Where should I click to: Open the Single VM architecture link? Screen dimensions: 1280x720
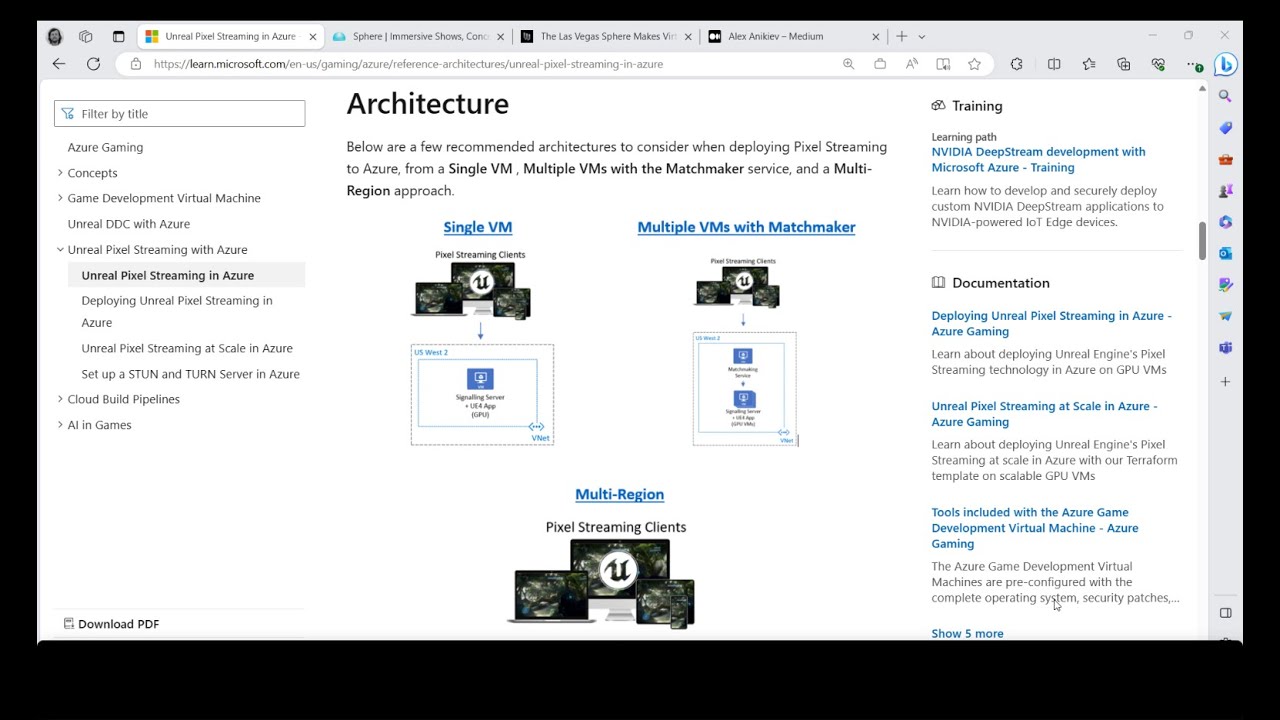point(478,227)
